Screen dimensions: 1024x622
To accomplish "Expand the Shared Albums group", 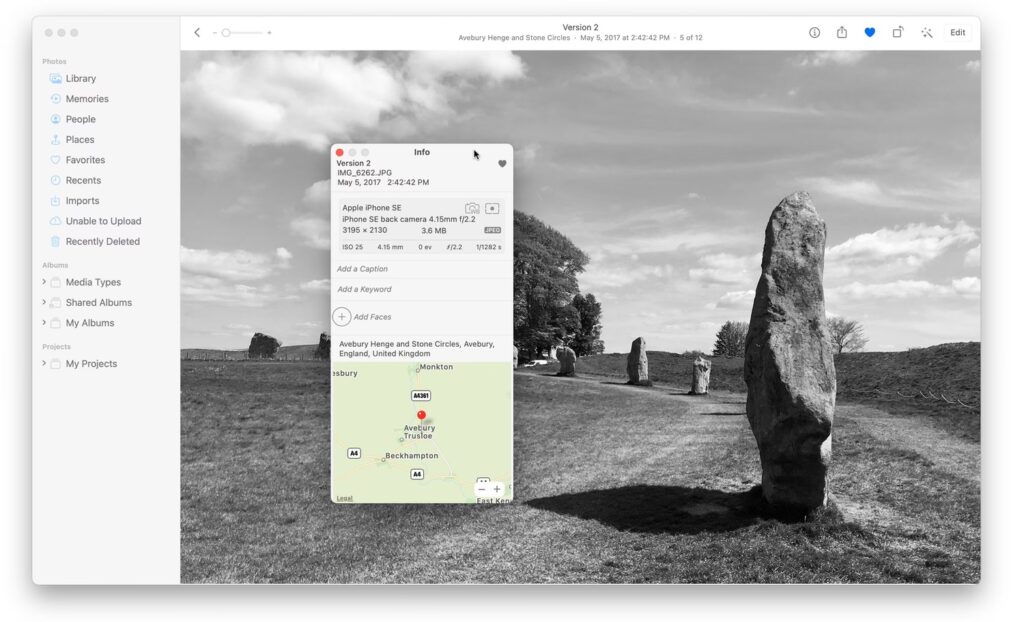I will [44, 302].
